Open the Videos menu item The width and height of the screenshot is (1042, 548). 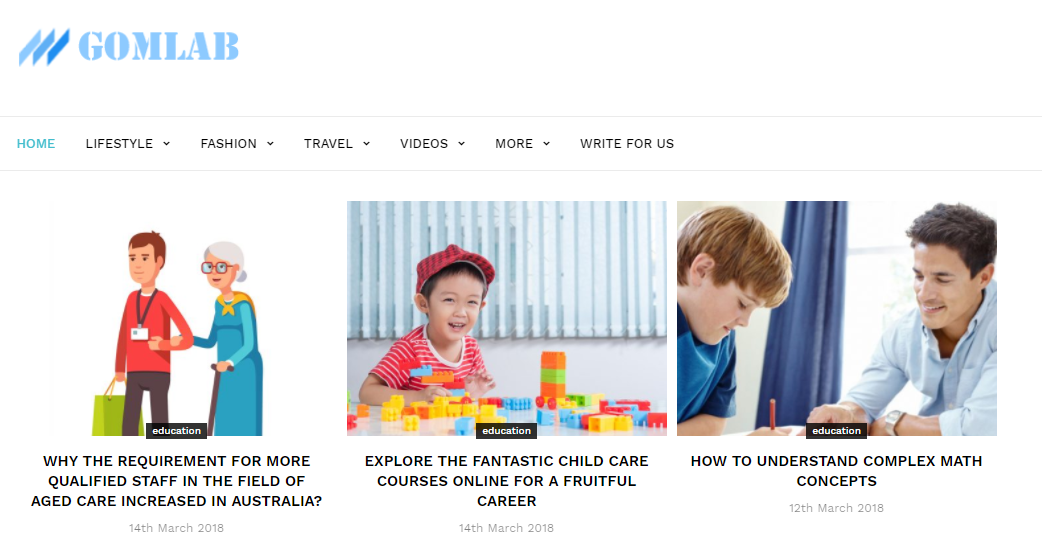click(x=424, y=143)
